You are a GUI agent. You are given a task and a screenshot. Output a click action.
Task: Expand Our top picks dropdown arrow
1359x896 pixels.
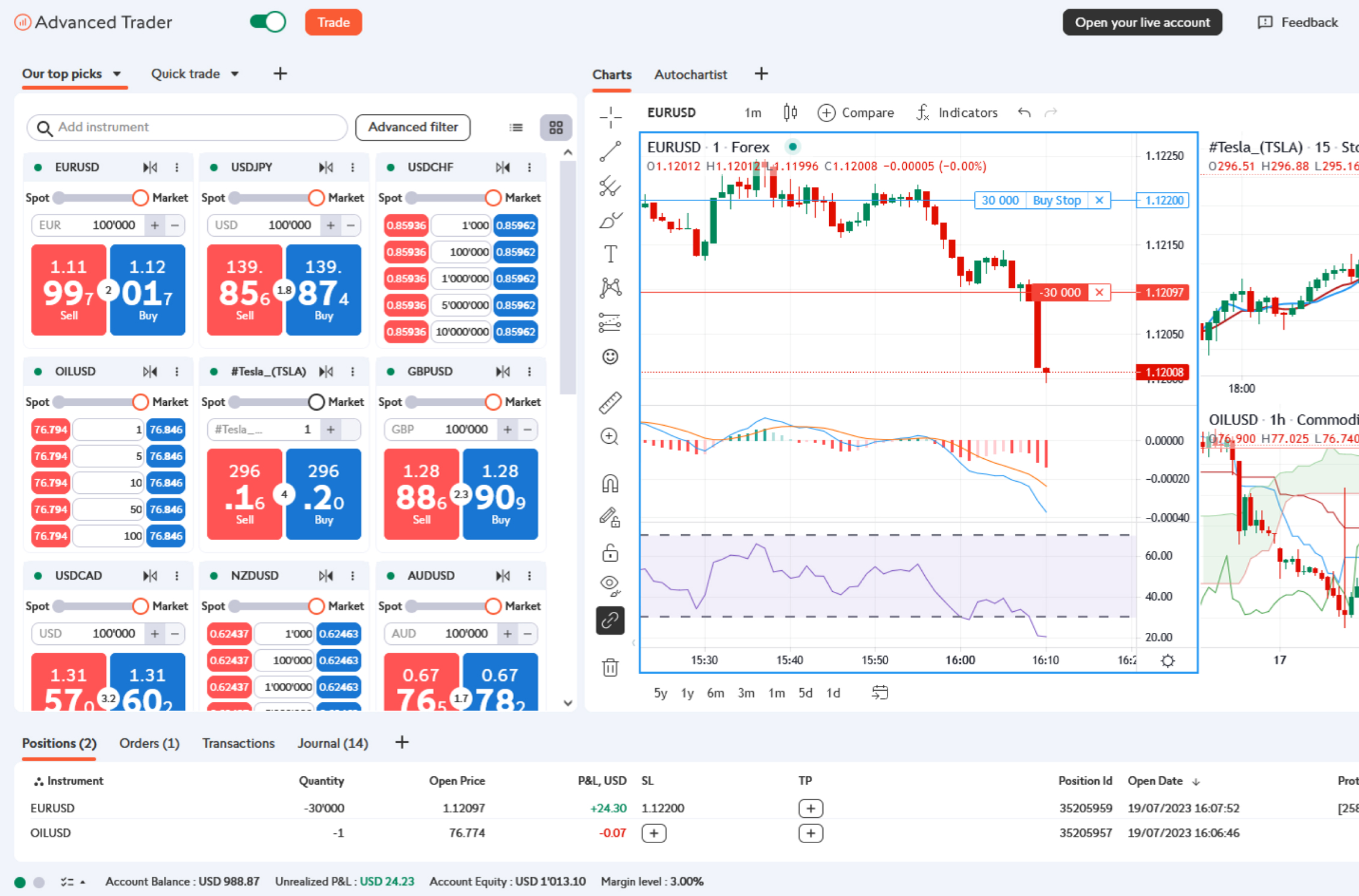point(117,74)
